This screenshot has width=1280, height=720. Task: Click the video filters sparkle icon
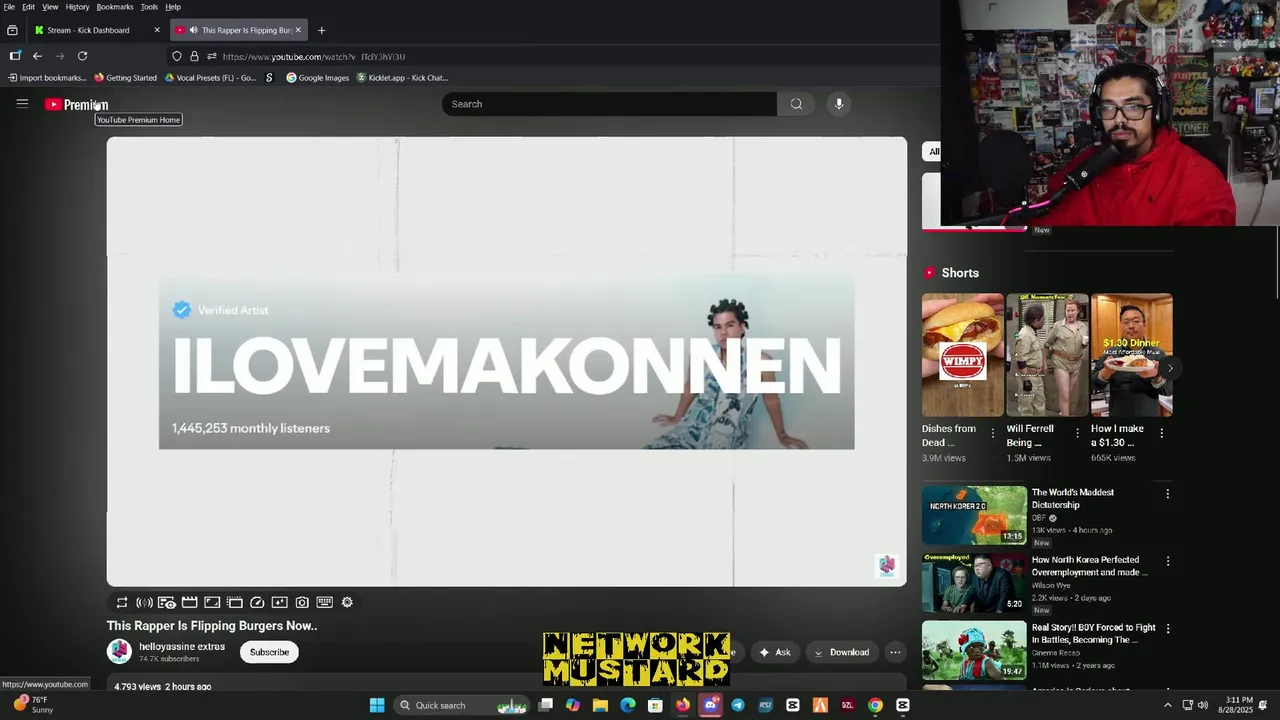pyautogui.click(x=279, y=602)
